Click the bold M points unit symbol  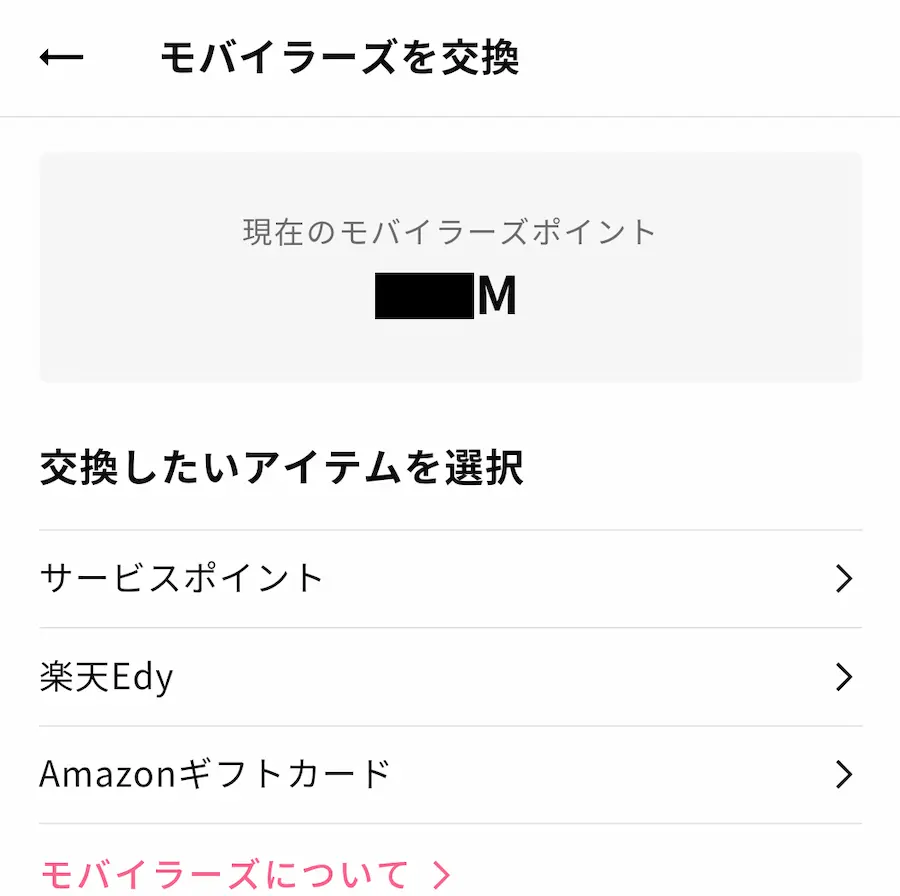point(497,298)
